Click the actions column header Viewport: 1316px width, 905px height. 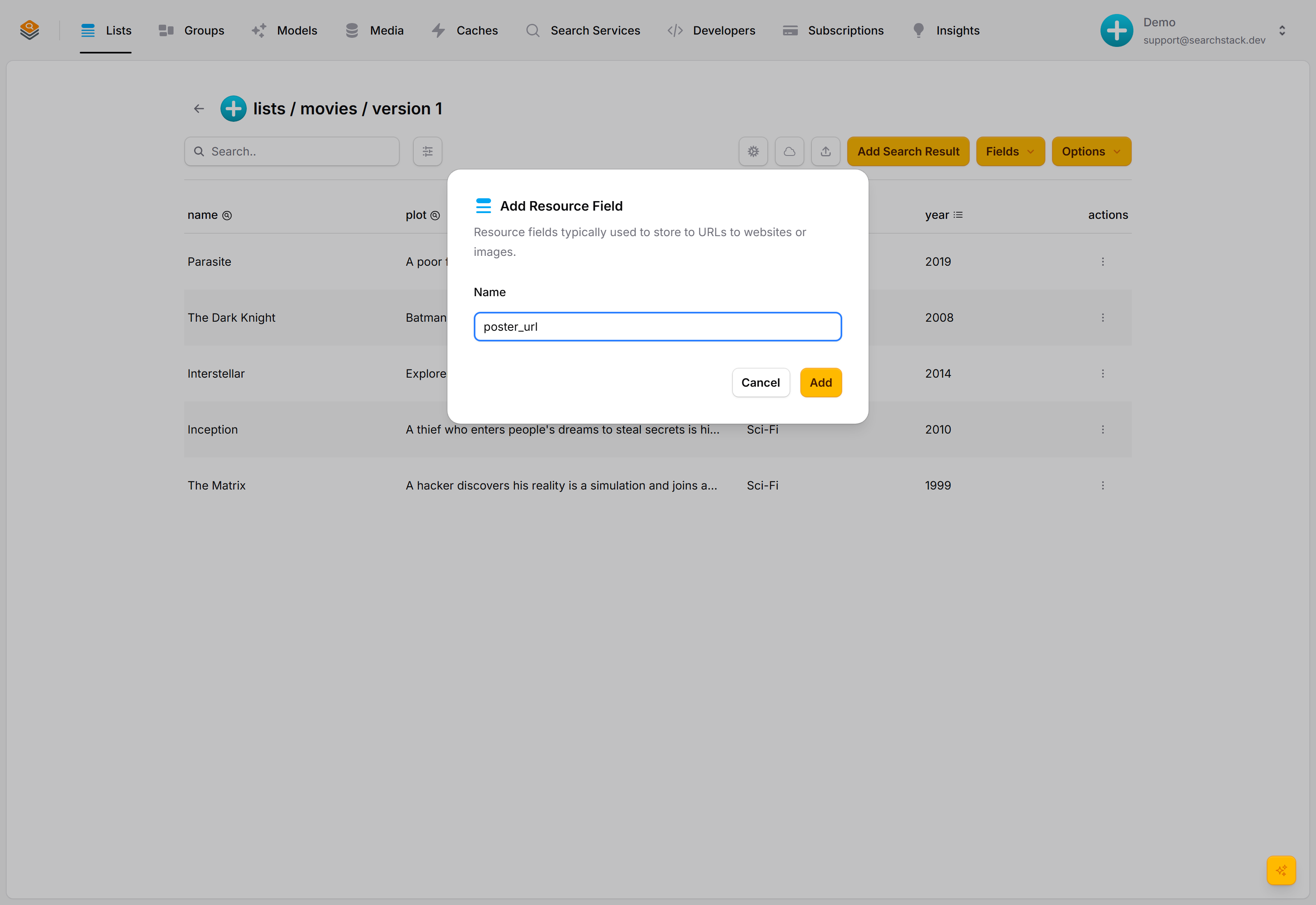[1107, 215]
